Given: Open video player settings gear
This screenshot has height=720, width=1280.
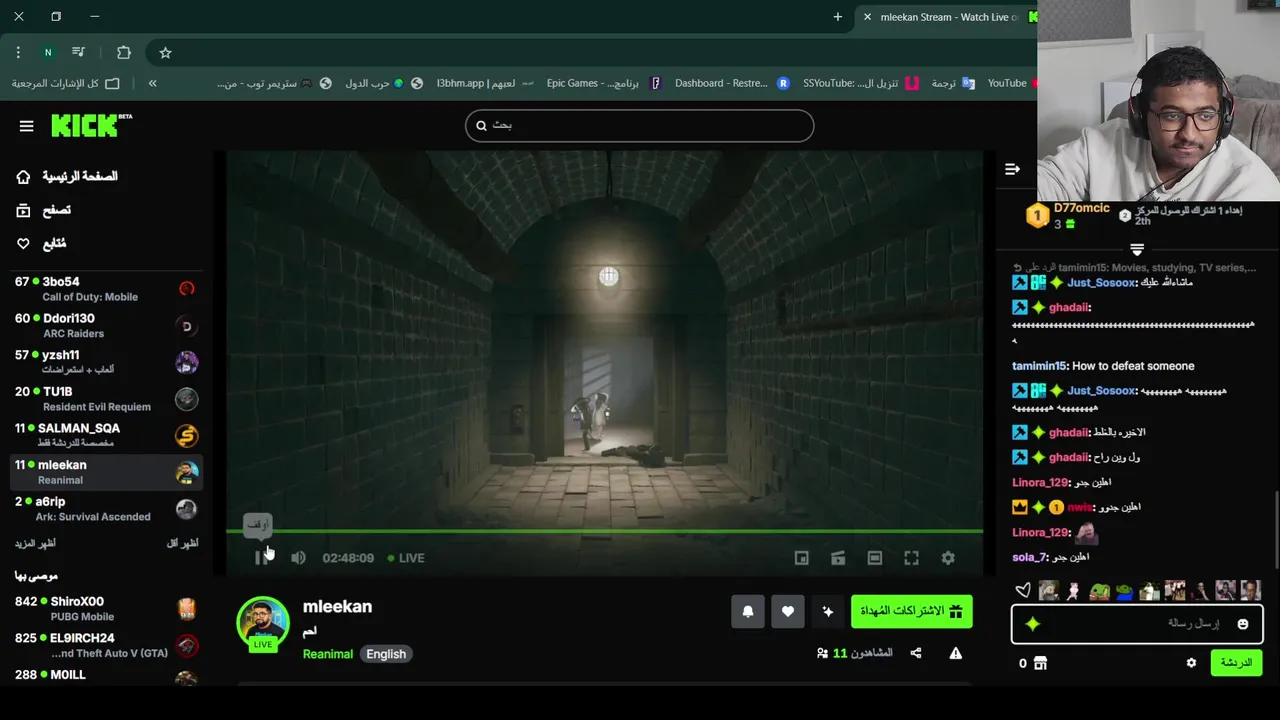Looking at the screenshot, I should 948,558.
